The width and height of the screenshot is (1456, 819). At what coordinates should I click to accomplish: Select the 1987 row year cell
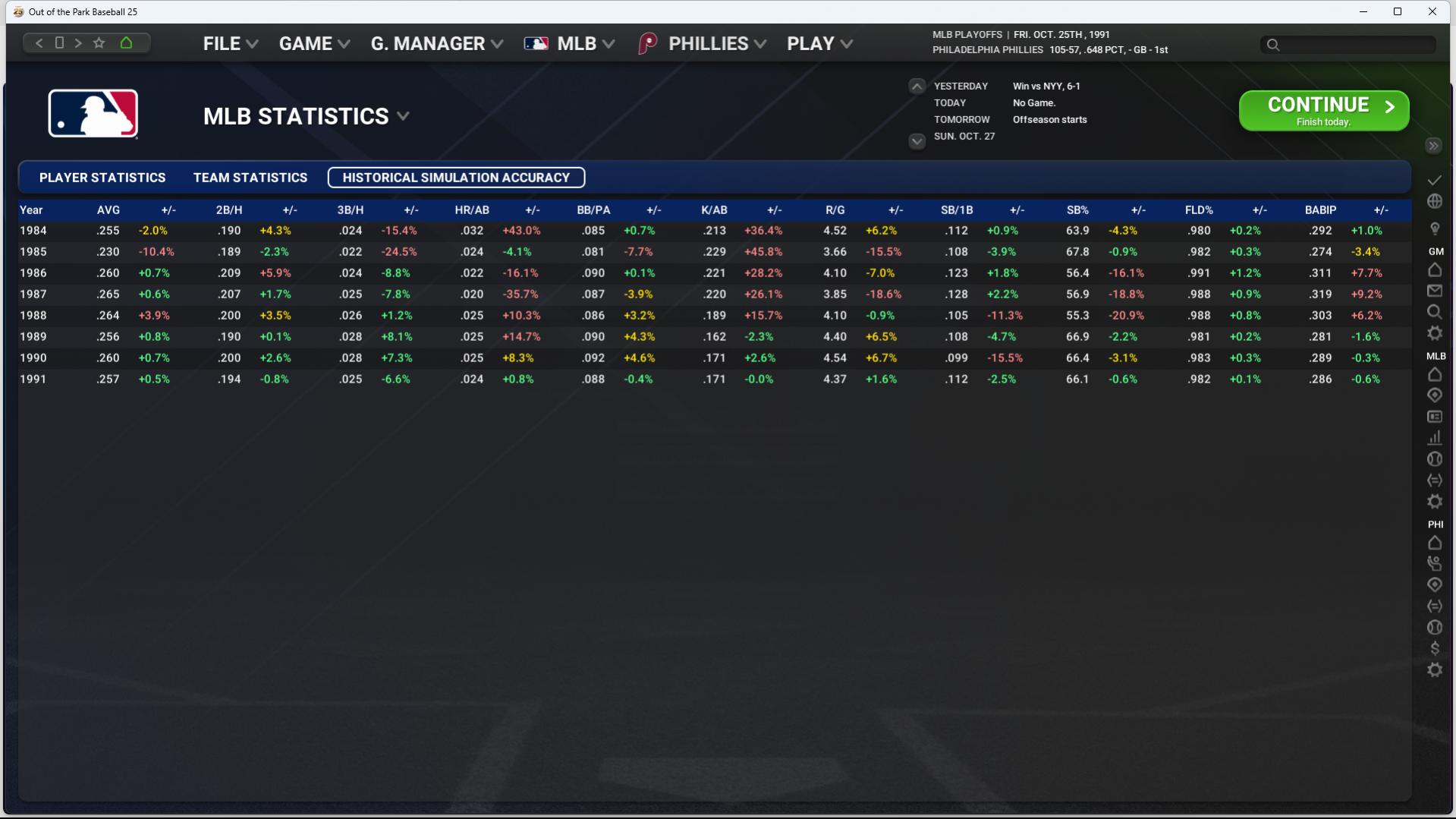coord(33,295)
